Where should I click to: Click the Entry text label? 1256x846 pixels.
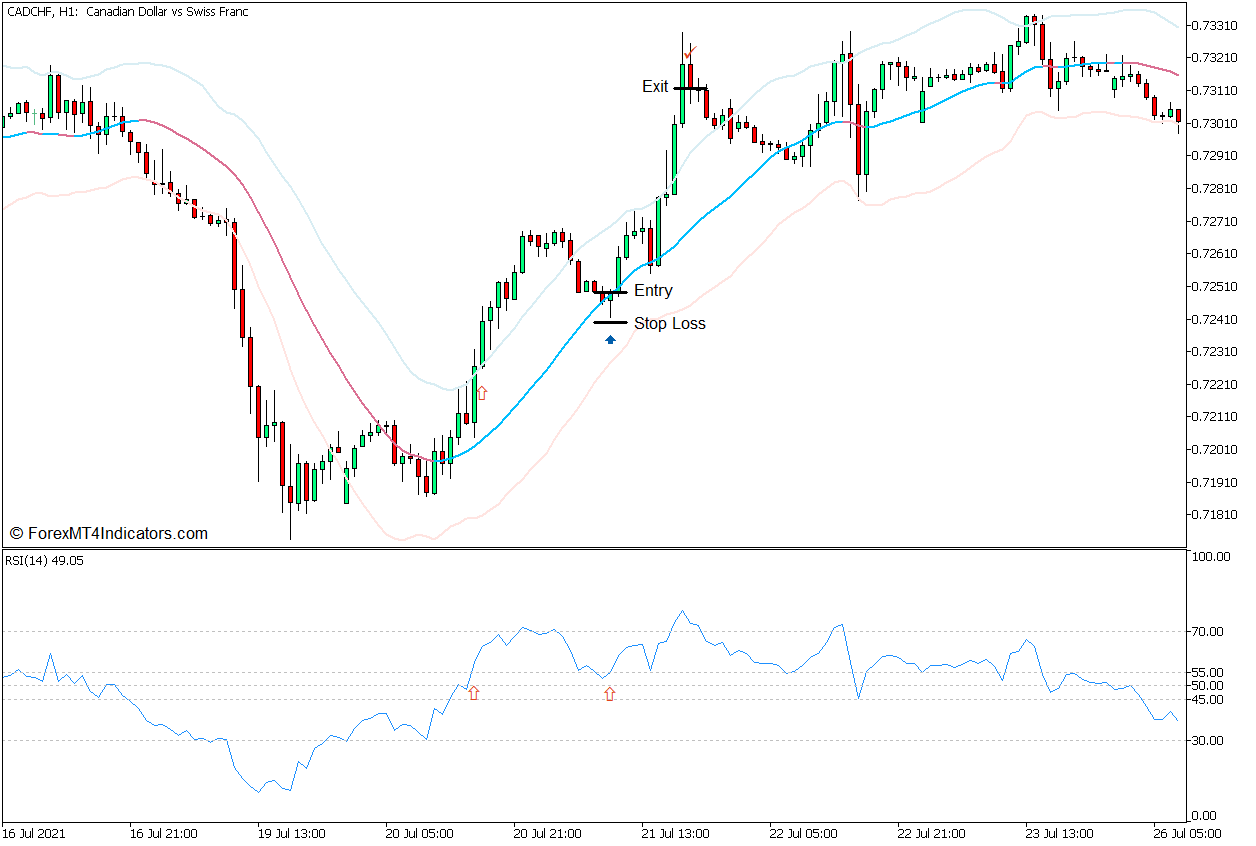point(653,291)
